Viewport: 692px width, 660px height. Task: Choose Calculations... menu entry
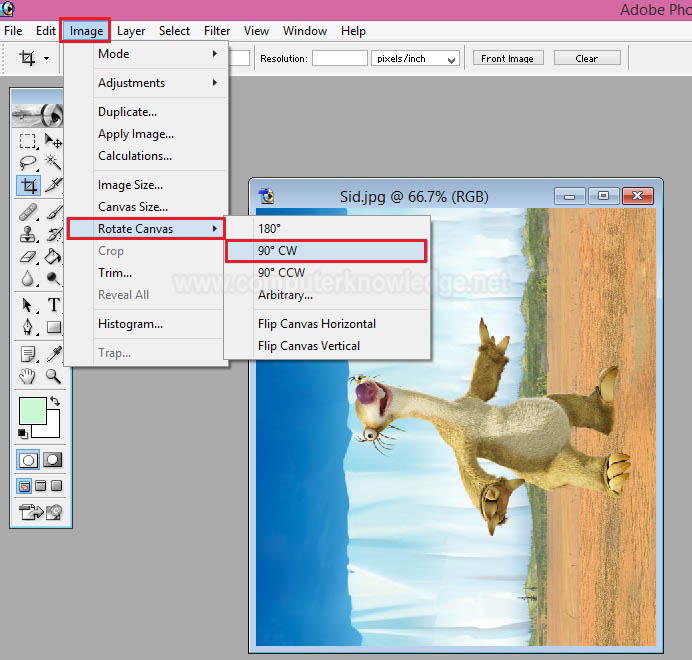pos(147,156)
